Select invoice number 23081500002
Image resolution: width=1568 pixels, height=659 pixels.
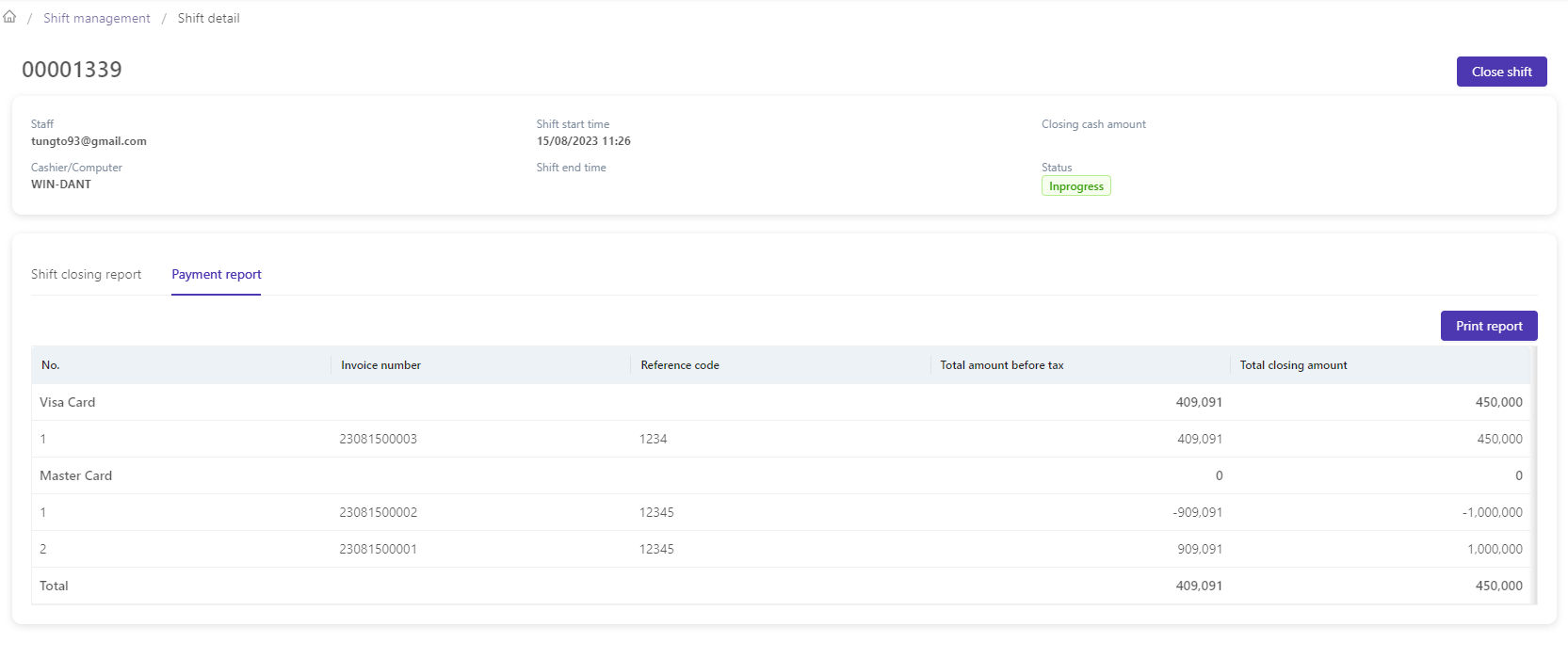pos(378,512)
